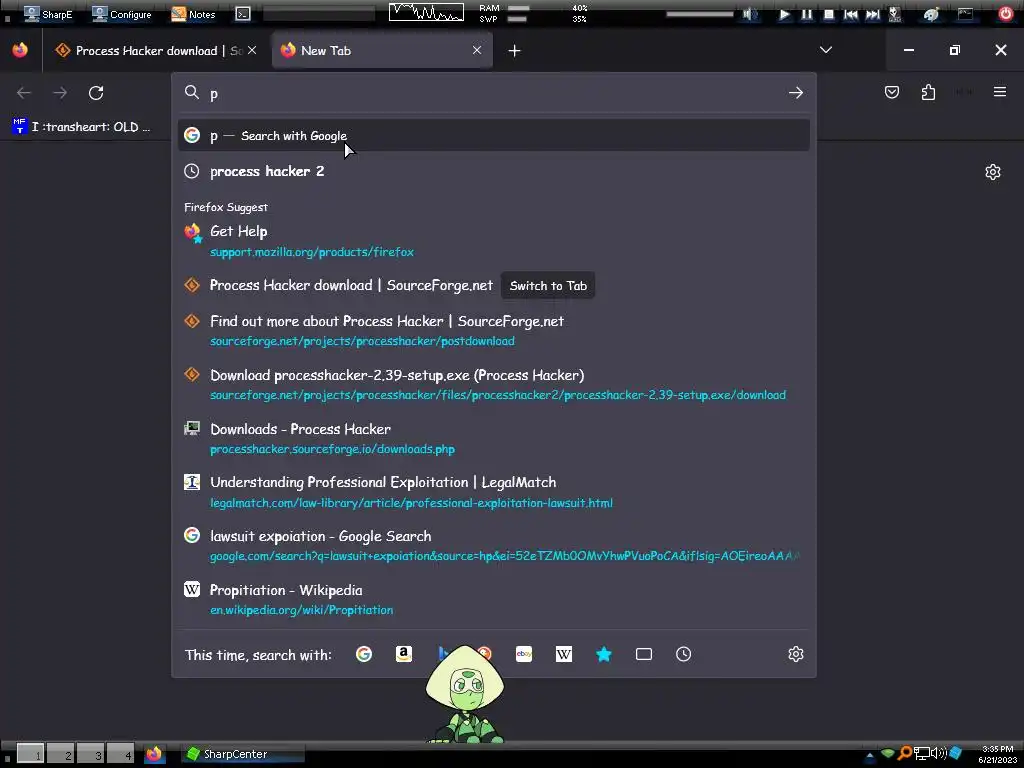This screenshot has width=1024, height=768.
Task: Click Firefox icon in bottom taskbar
Action: click(x=154, y=754)
